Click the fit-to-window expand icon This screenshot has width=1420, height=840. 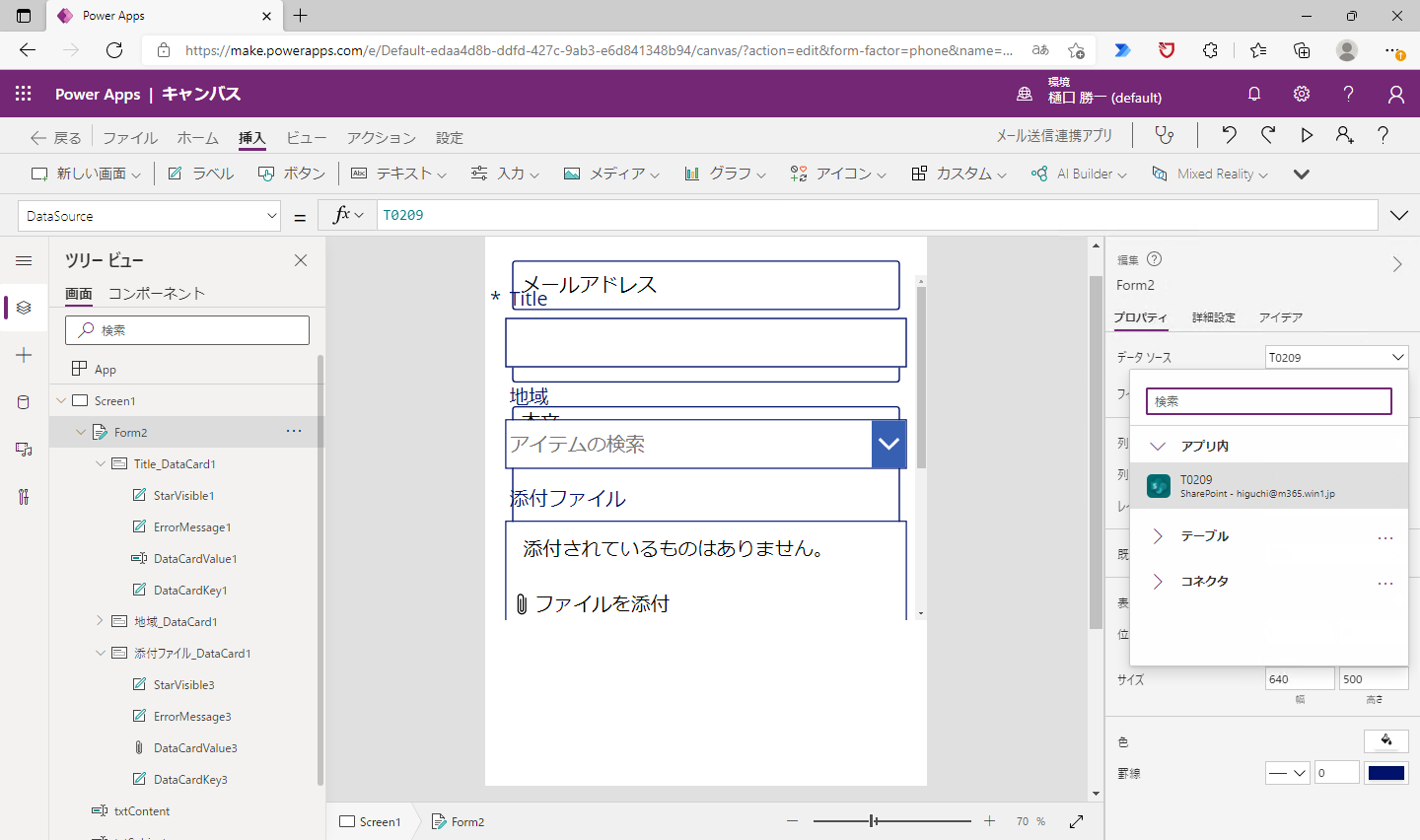tap(1077, 821)
